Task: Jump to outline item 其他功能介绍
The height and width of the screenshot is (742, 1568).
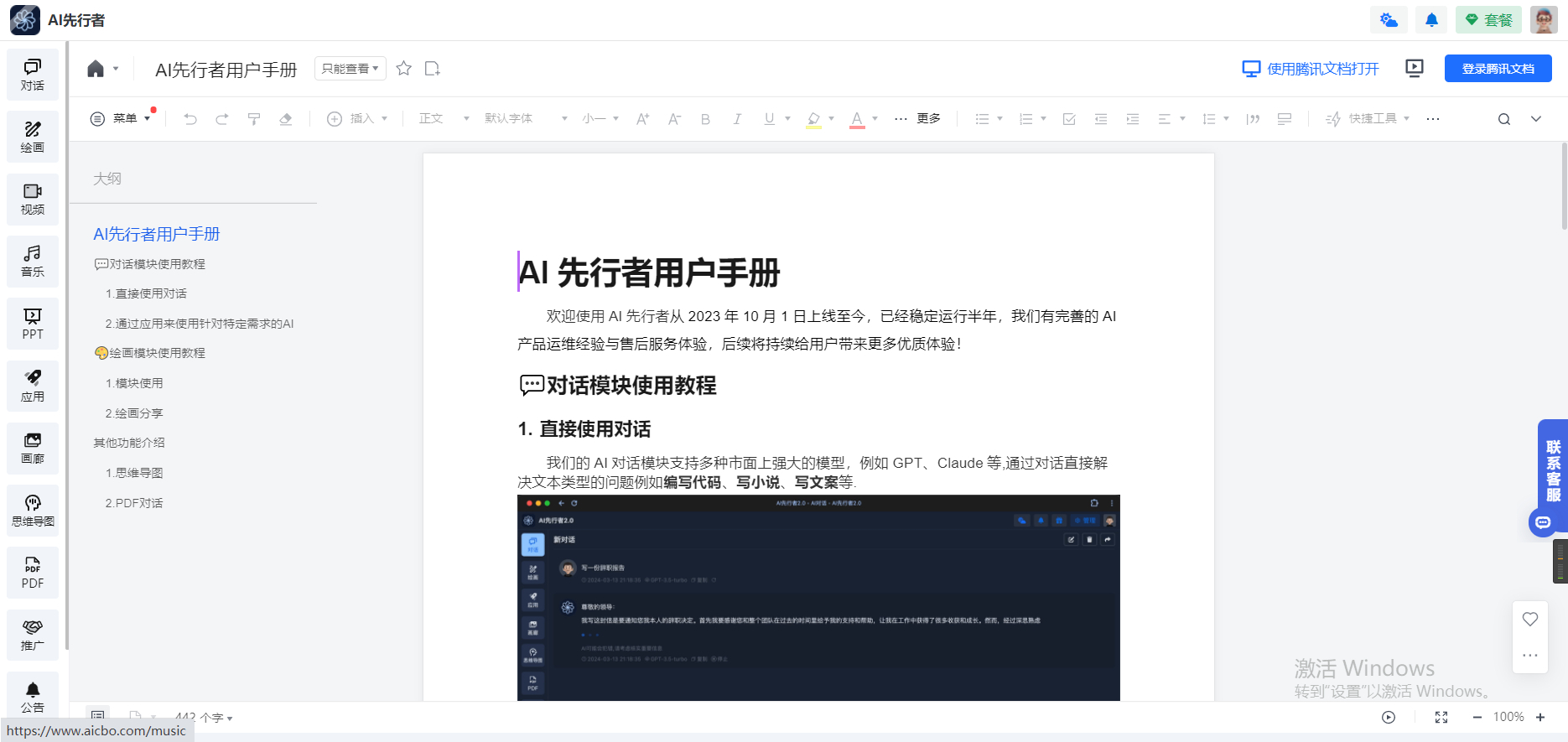Action: (x=129, y=443)
